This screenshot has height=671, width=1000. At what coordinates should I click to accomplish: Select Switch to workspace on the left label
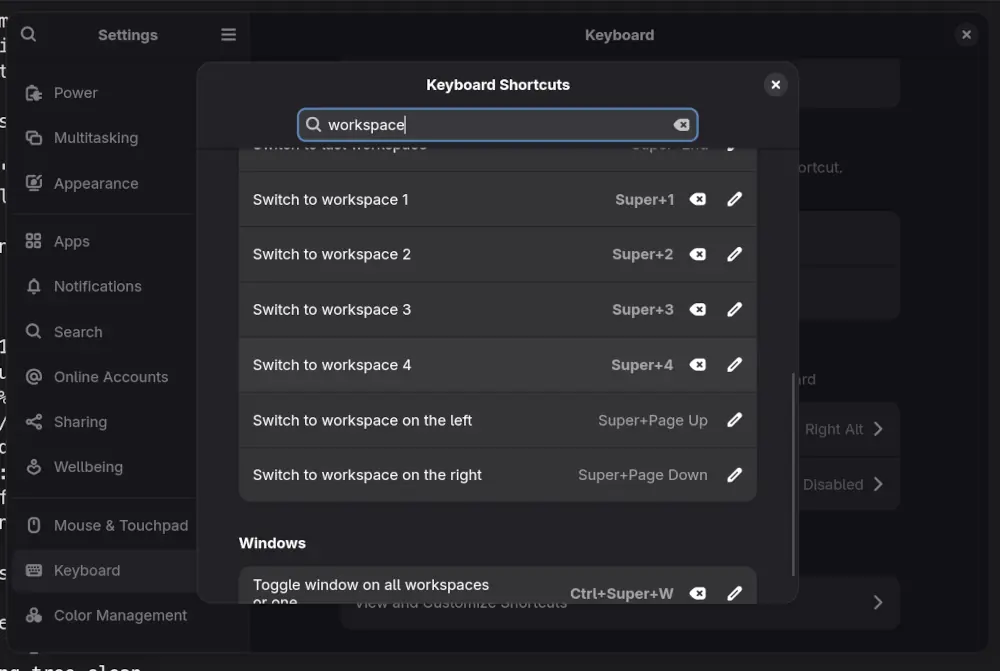point(362,420)
